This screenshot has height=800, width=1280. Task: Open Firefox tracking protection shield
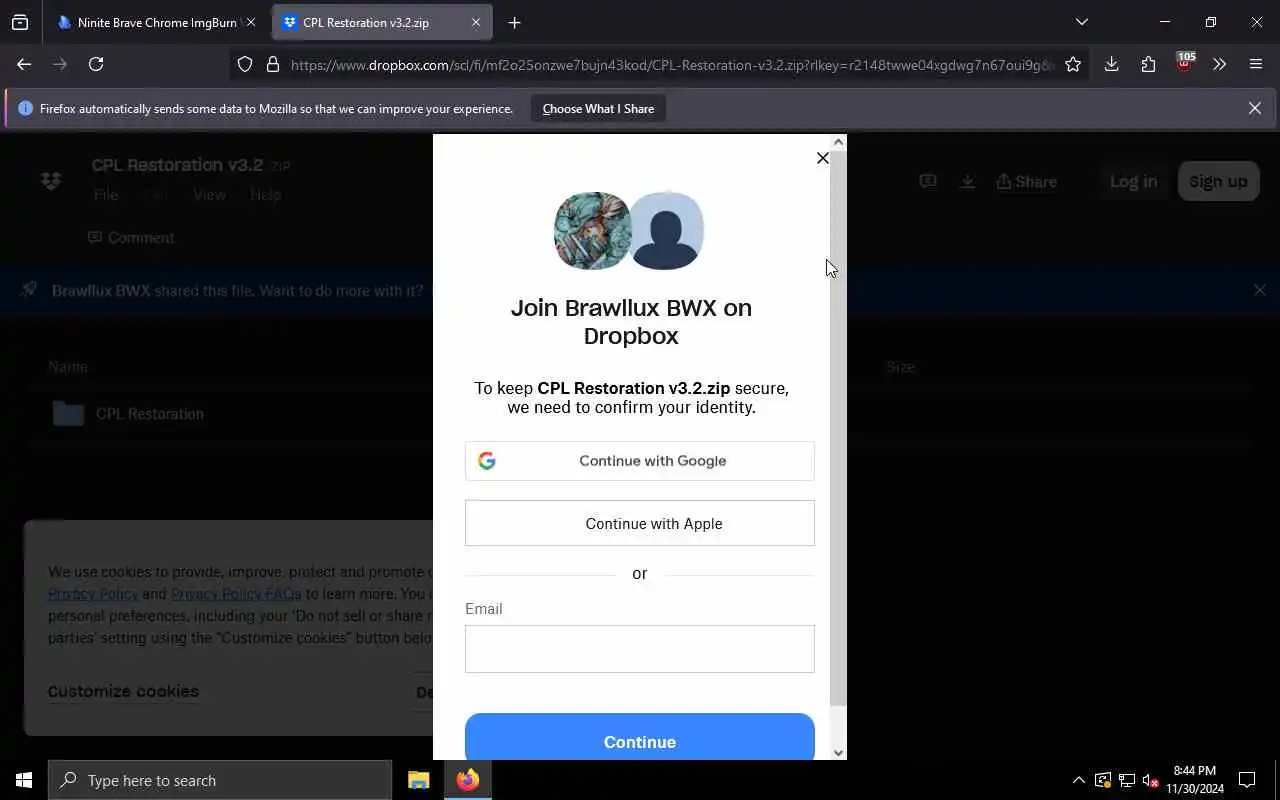pos(245,65)
